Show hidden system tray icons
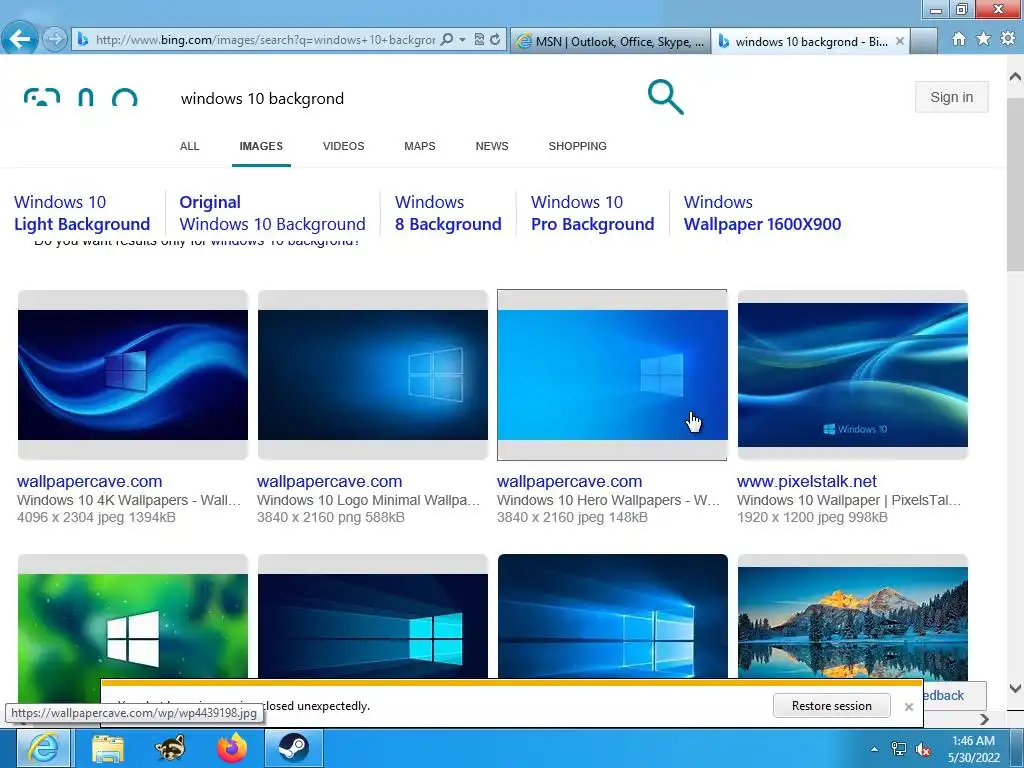This screenshot has height=768, width=1024. point(874,749)
